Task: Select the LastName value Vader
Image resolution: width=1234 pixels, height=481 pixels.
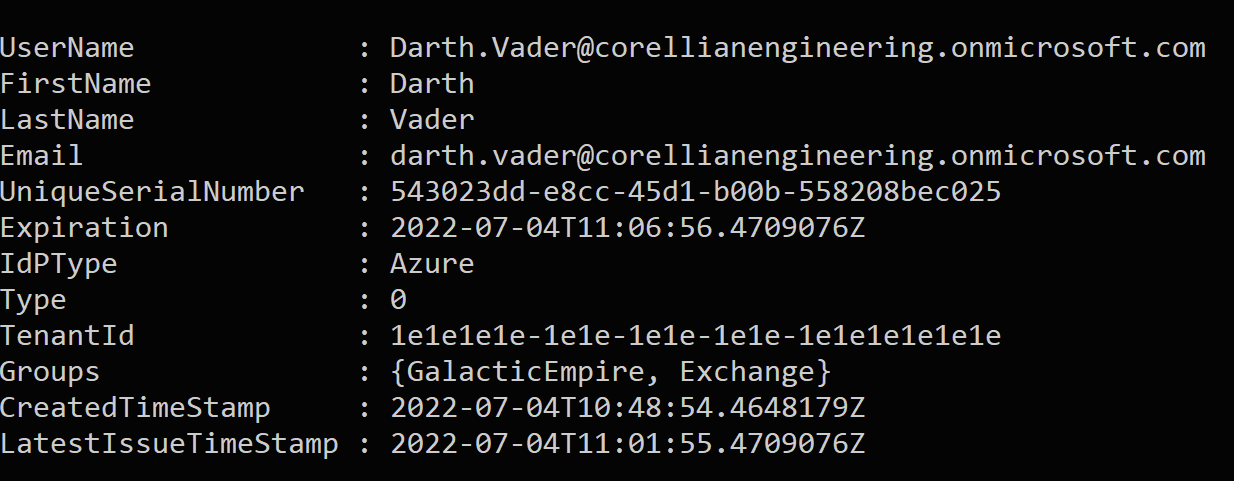Action: pos(432,120)
